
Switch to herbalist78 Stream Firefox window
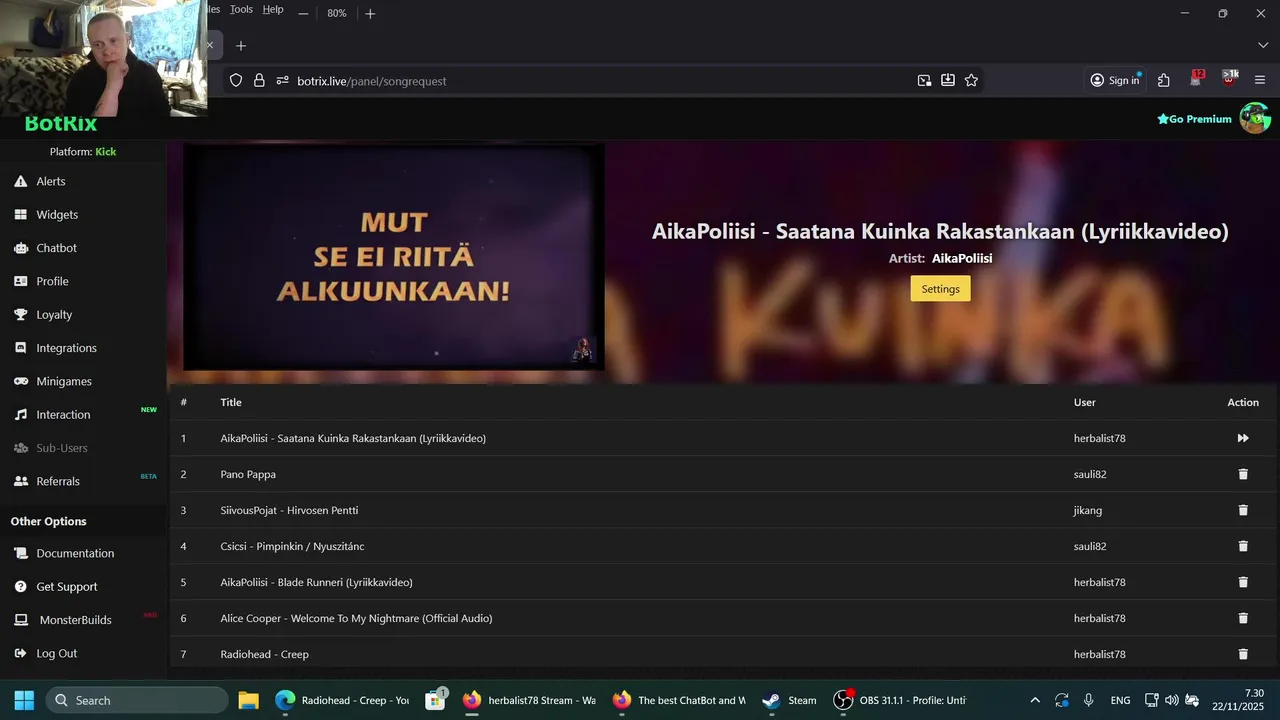click(529, 700)
